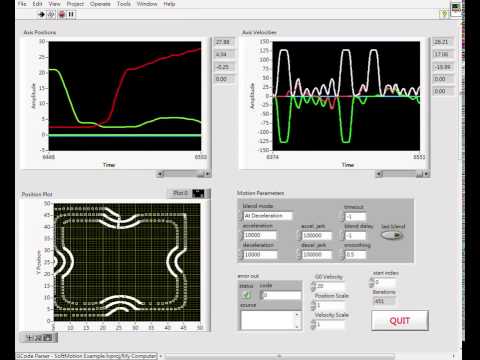The width and height of the screenshot is (480, 360).
Task: Click the accel jerk stepper arrows
Action: (x=299, y=236)
